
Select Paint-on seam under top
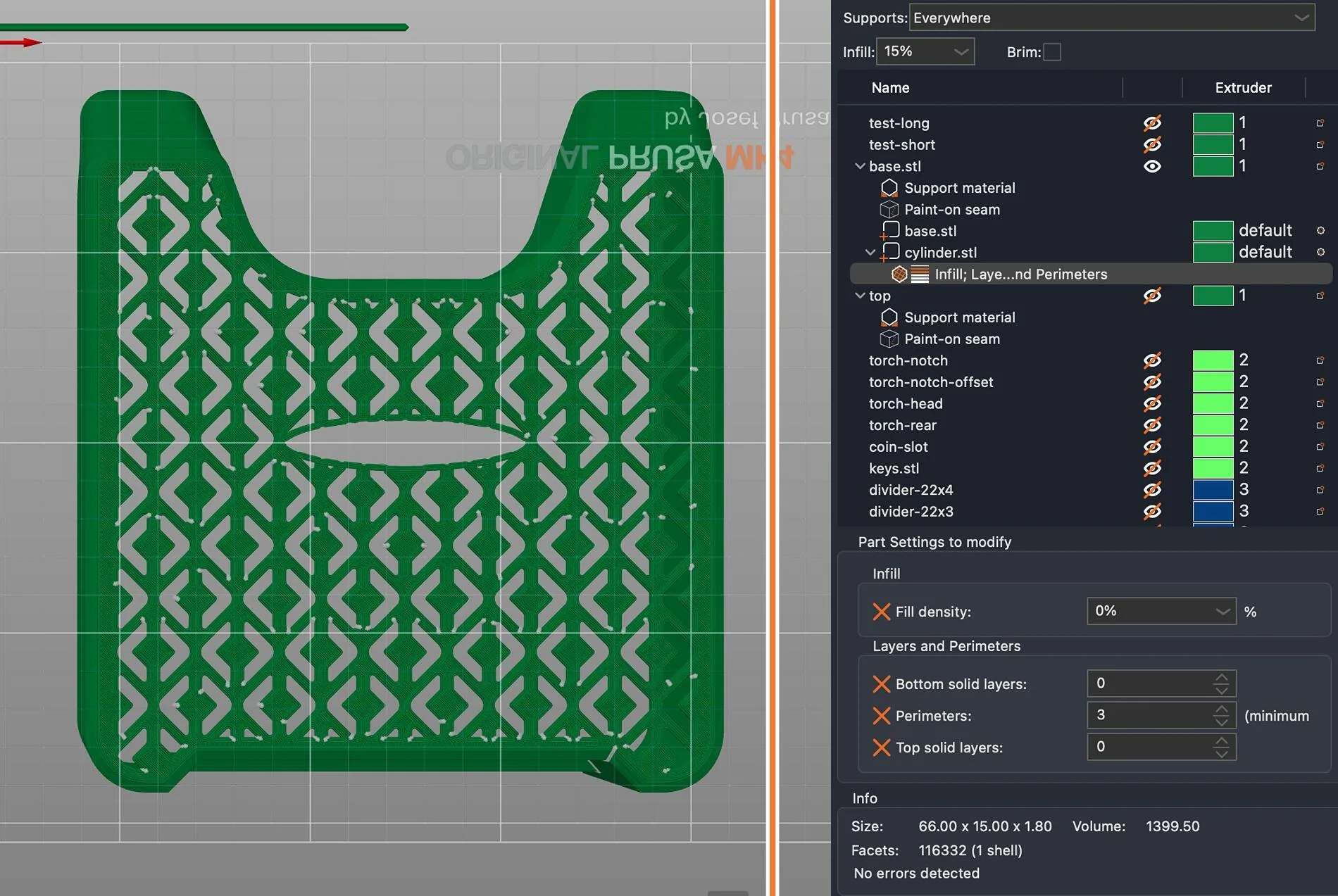coord(952,339)
